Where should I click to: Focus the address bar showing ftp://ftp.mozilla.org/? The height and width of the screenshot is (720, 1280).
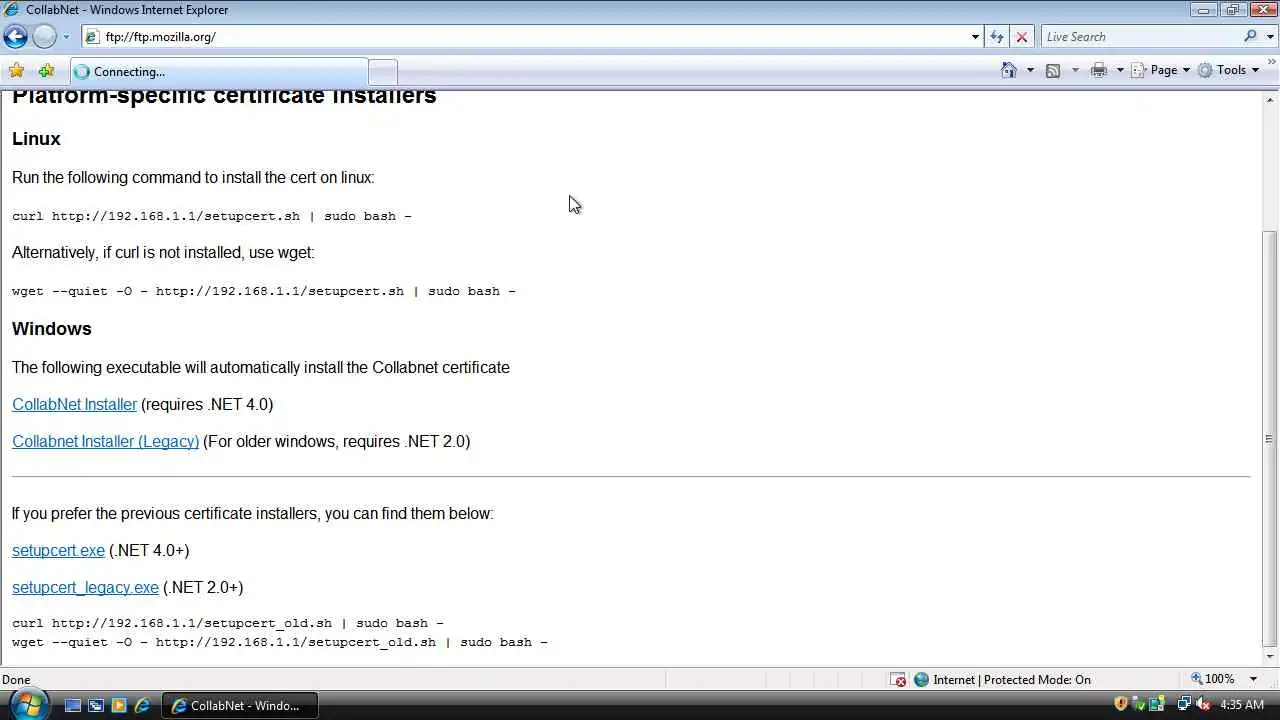tap(534, 37)
